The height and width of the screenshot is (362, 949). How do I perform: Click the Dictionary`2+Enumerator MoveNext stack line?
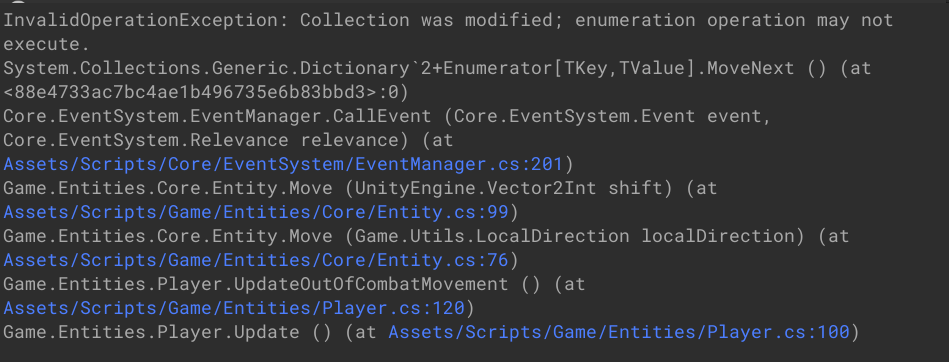[x=437, y=68]
